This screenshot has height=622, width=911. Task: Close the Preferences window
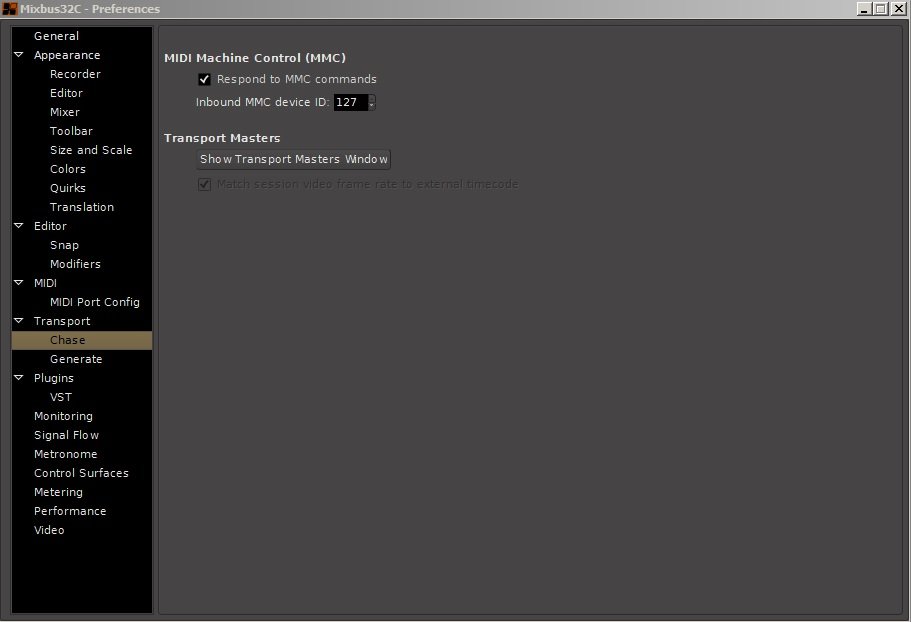(x=898, y=9)
